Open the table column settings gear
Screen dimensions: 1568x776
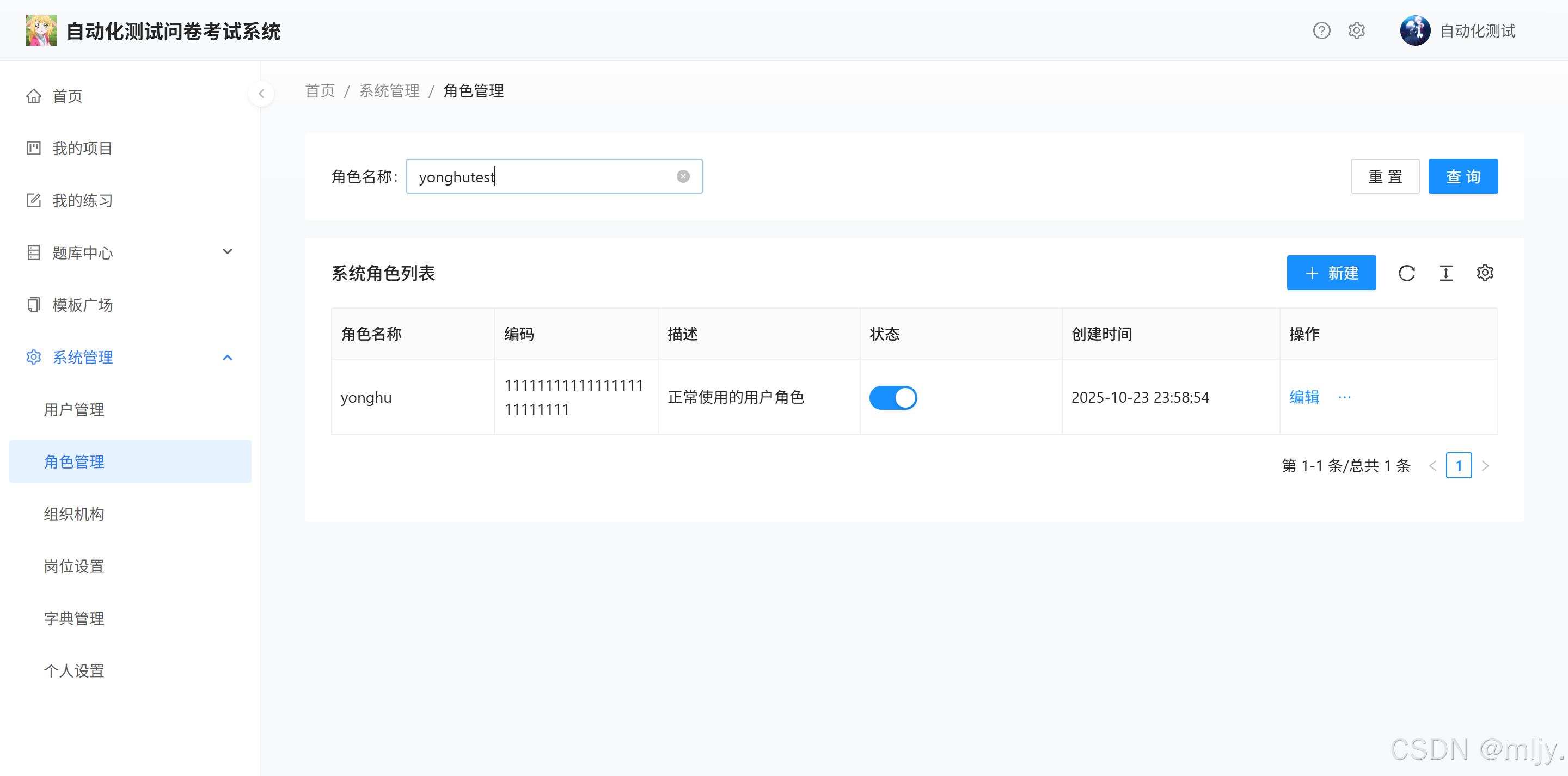(x=1485, y=273)
